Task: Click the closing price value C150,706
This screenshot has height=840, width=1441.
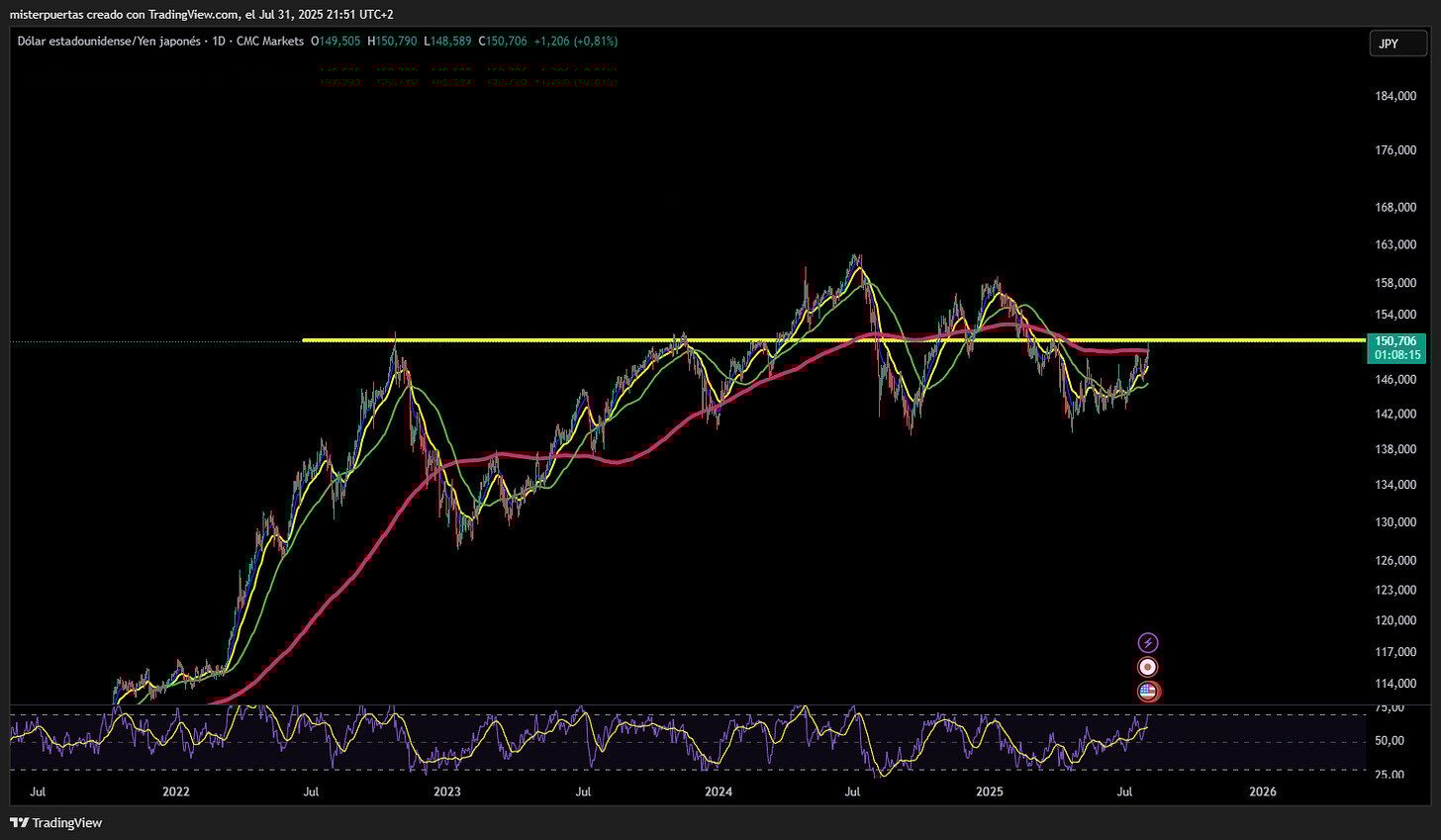Action: click(503, 42)
